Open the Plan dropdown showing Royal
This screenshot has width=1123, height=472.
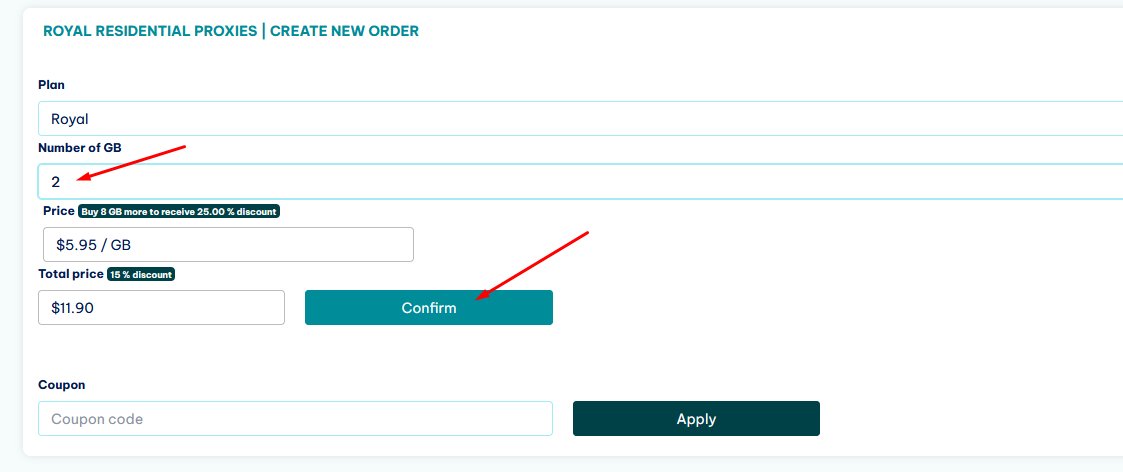point(580,119)
